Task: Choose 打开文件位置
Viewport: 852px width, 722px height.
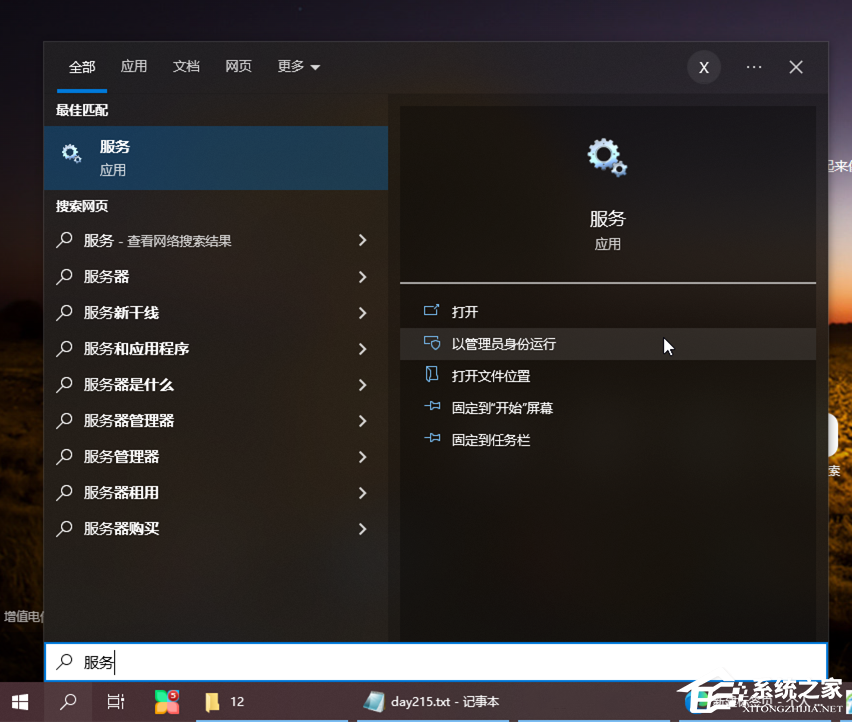Action: point(608,376)
